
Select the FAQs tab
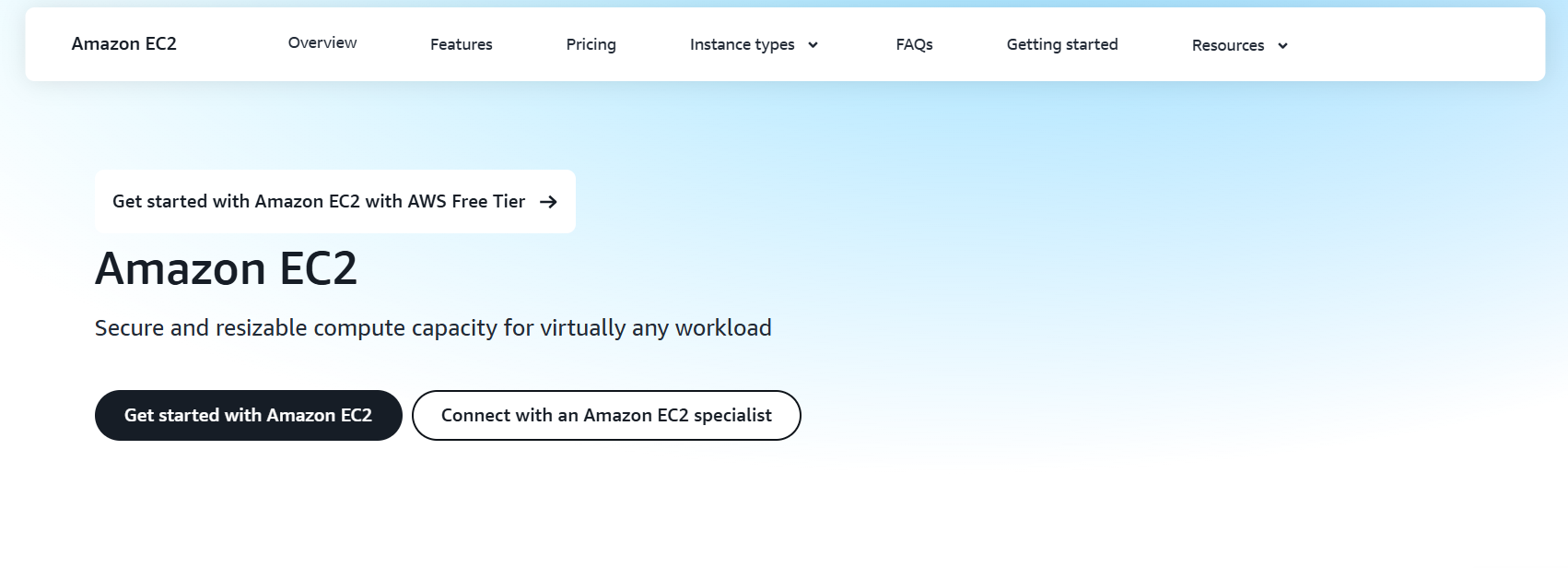914,44
